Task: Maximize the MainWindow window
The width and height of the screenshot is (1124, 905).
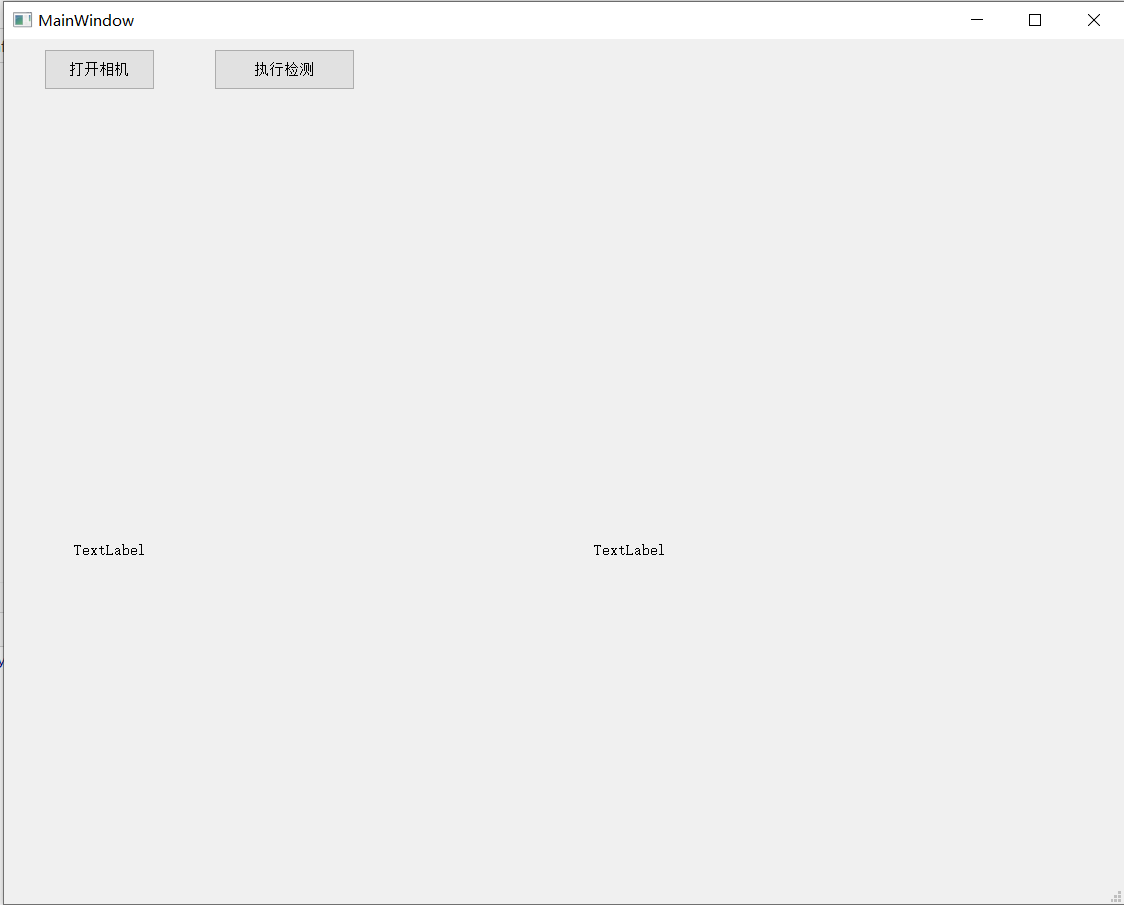Action: click(1034, 20)
